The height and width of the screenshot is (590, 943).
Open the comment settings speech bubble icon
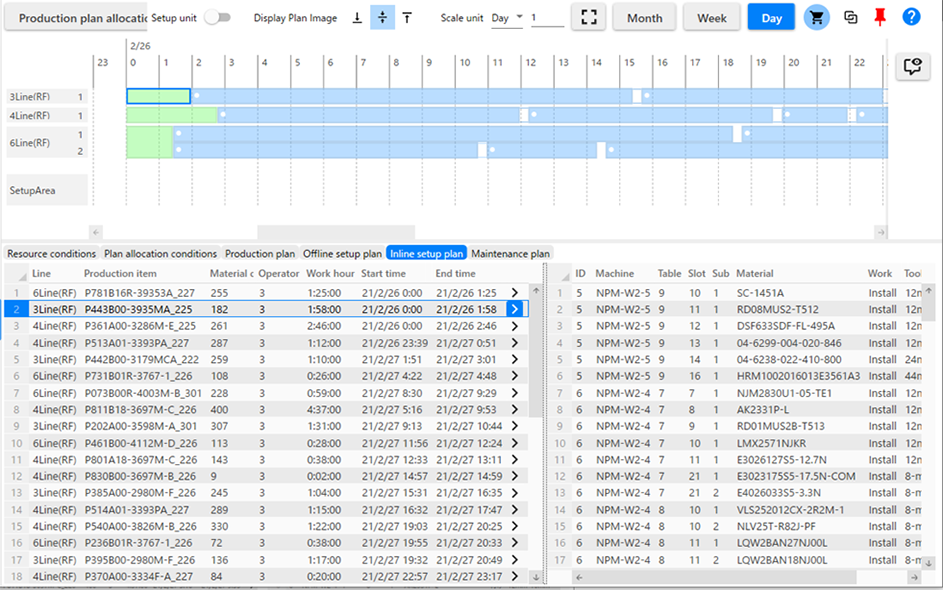click(912, 66)
